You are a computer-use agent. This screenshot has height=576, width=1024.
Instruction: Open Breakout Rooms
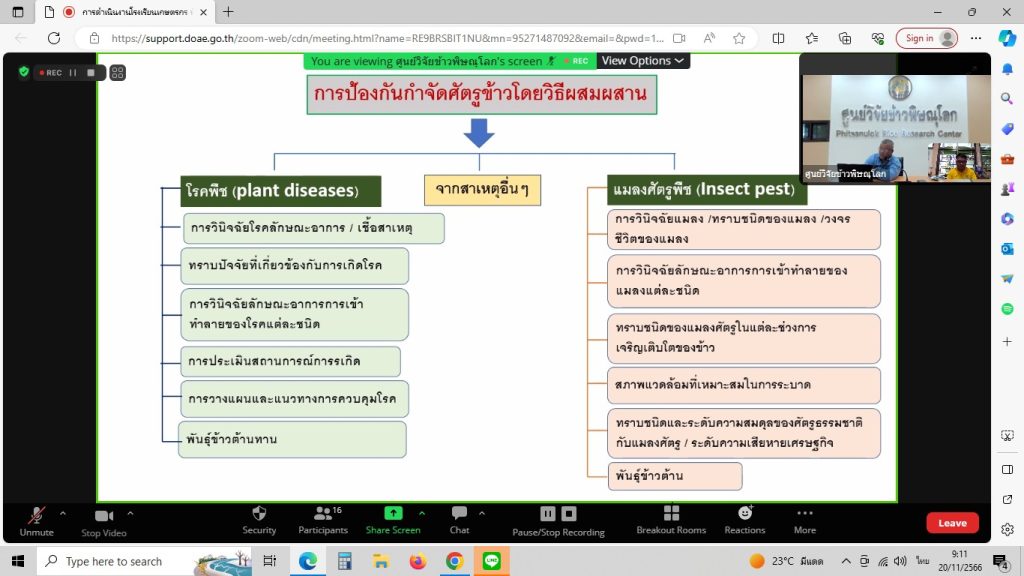(x=671, y=513)
